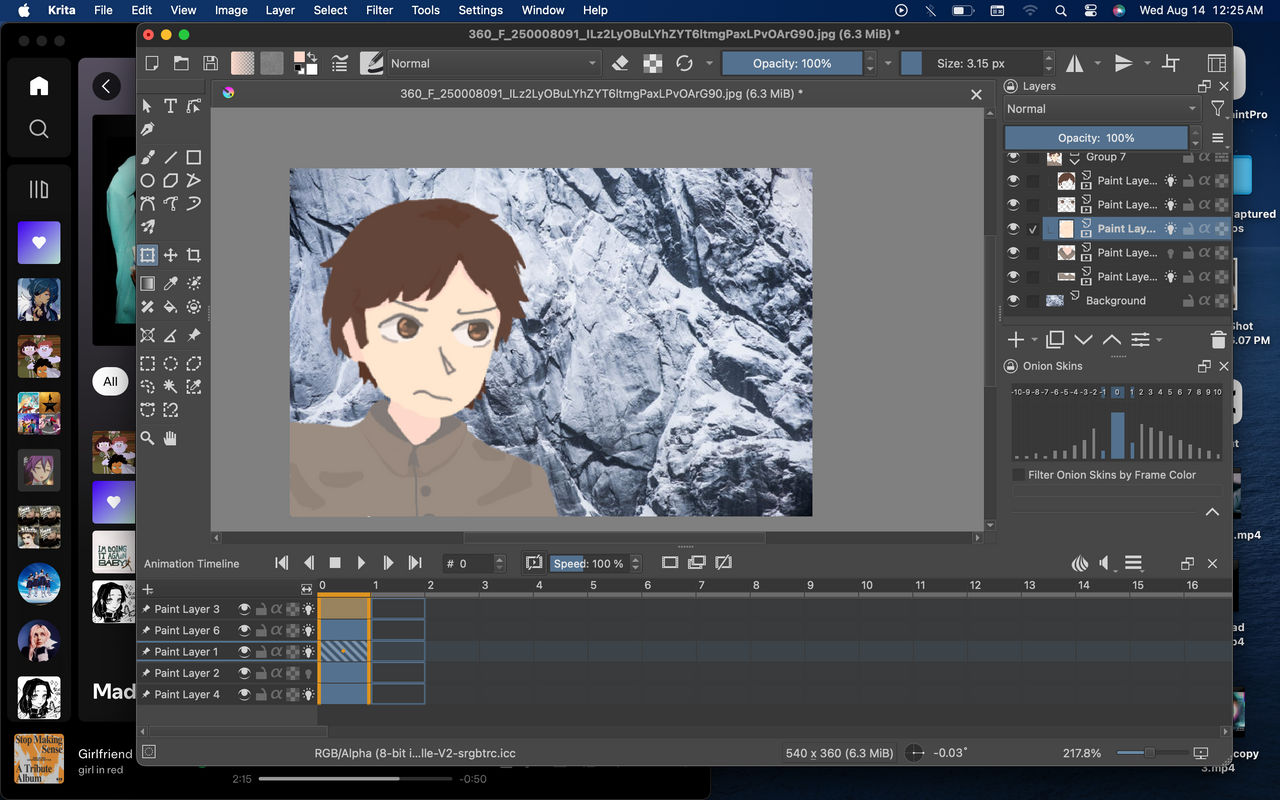Choose the Freehand Brush tool

click(x=147, y=157)
